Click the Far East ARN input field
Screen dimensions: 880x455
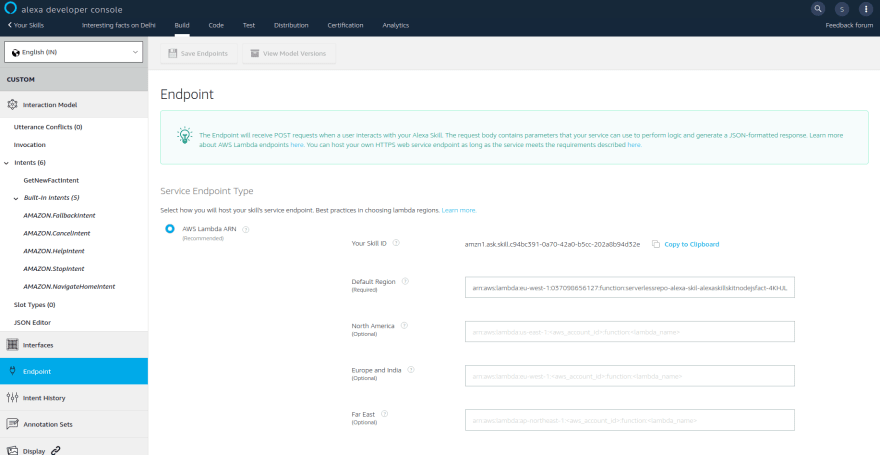click(x=630, y=420)
